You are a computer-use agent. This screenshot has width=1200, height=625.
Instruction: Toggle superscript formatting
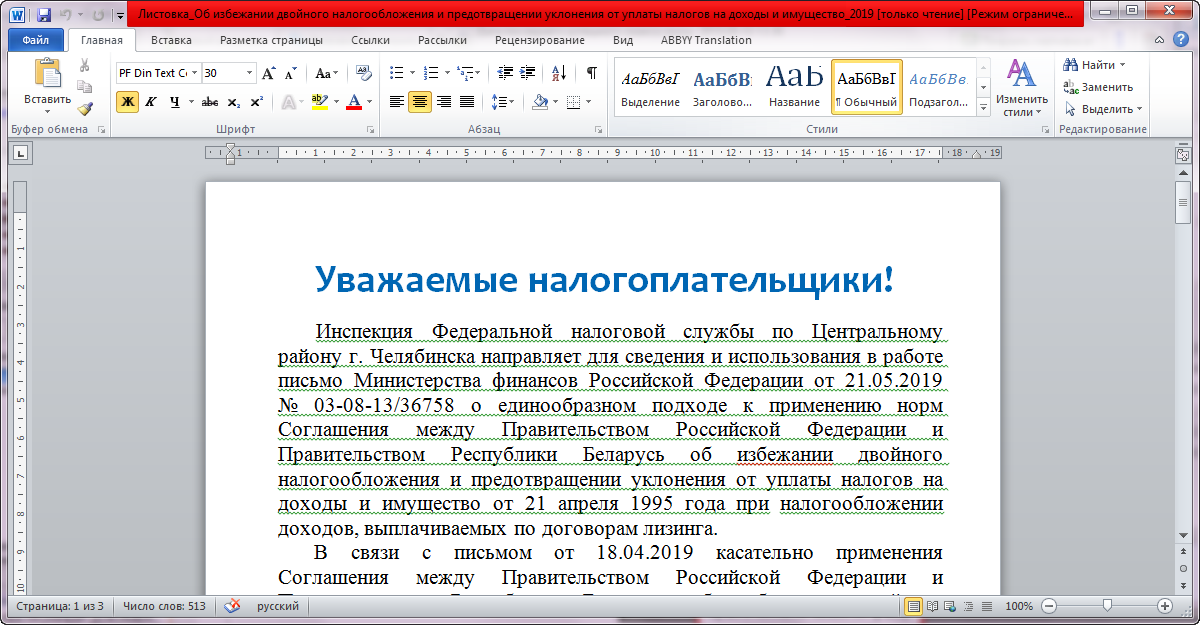[x=257, y=102]
